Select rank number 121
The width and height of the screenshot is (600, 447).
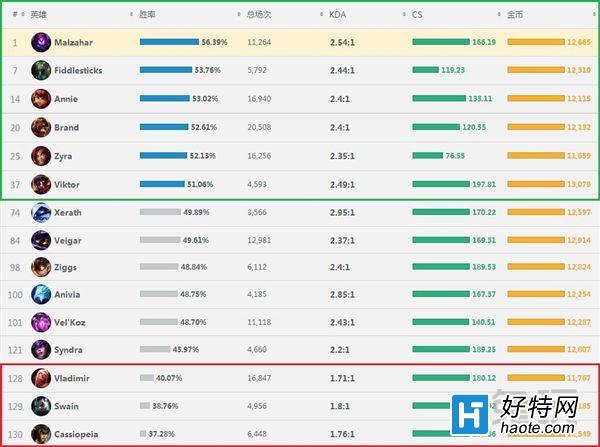15,350
